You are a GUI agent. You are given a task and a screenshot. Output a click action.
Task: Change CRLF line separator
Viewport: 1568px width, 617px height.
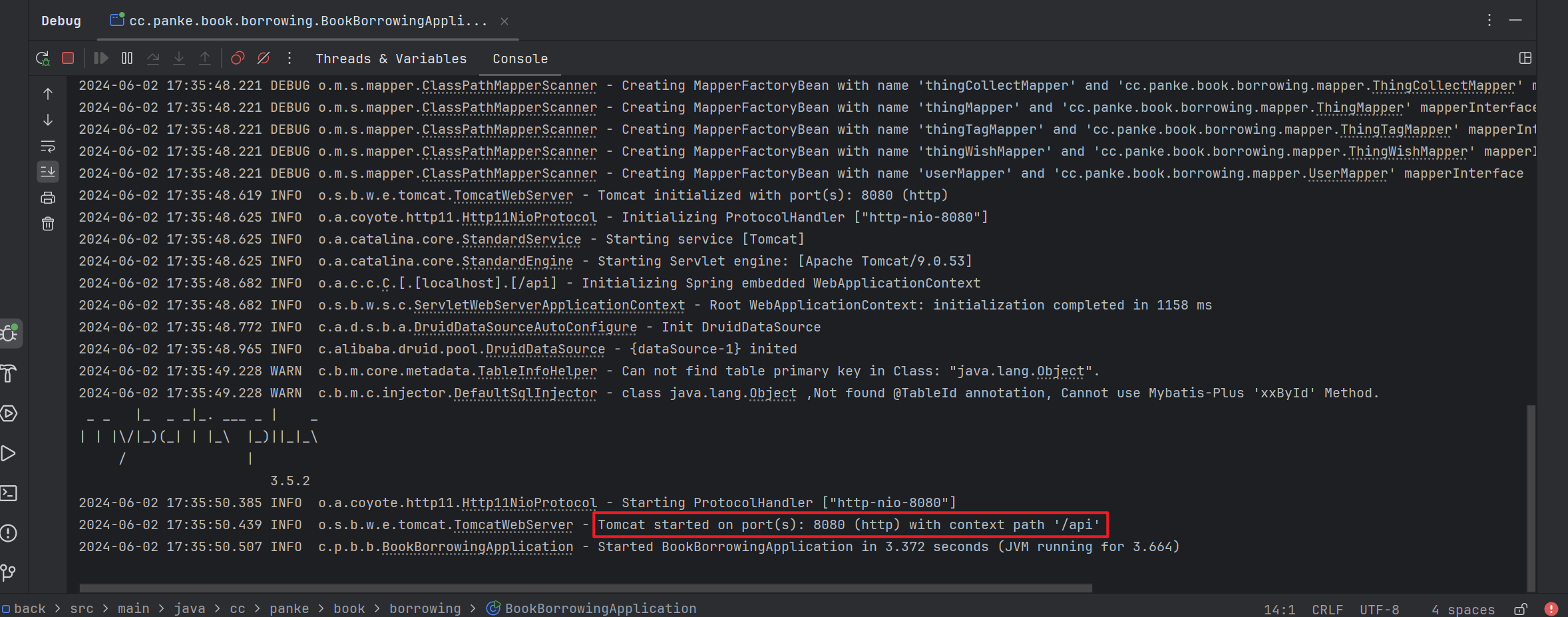click(1327, 610)
